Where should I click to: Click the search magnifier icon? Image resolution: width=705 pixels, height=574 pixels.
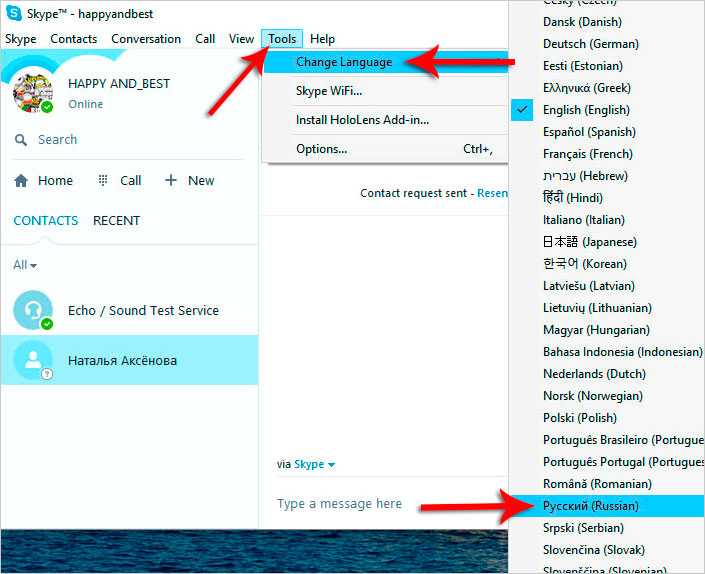pyautogui.click(x=21, y=140)
